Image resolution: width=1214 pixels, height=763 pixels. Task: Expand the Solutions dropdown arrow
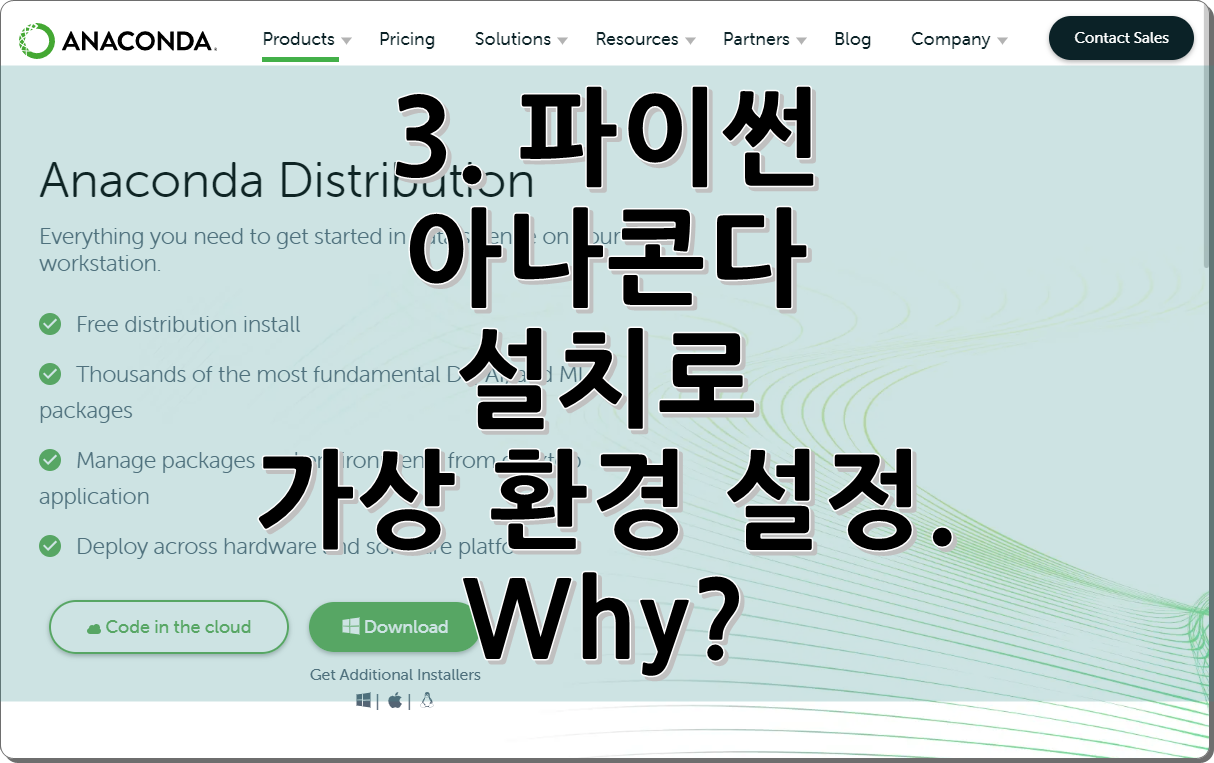pyautogui.click(x=562, y=41)
